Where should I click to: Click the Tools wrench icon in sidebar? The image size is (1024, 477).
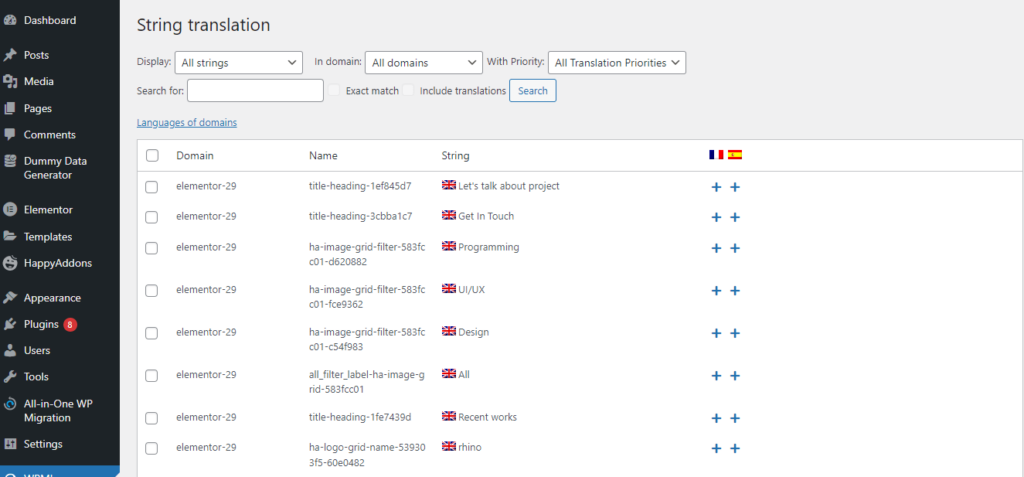(x=10, y=377)
